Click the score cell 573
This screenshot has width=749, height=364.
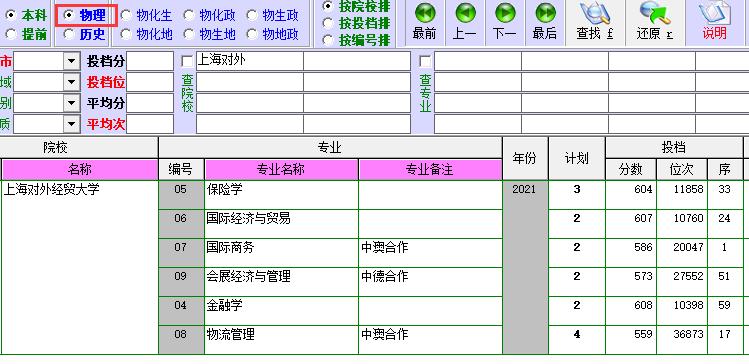[x=631, y=282]
